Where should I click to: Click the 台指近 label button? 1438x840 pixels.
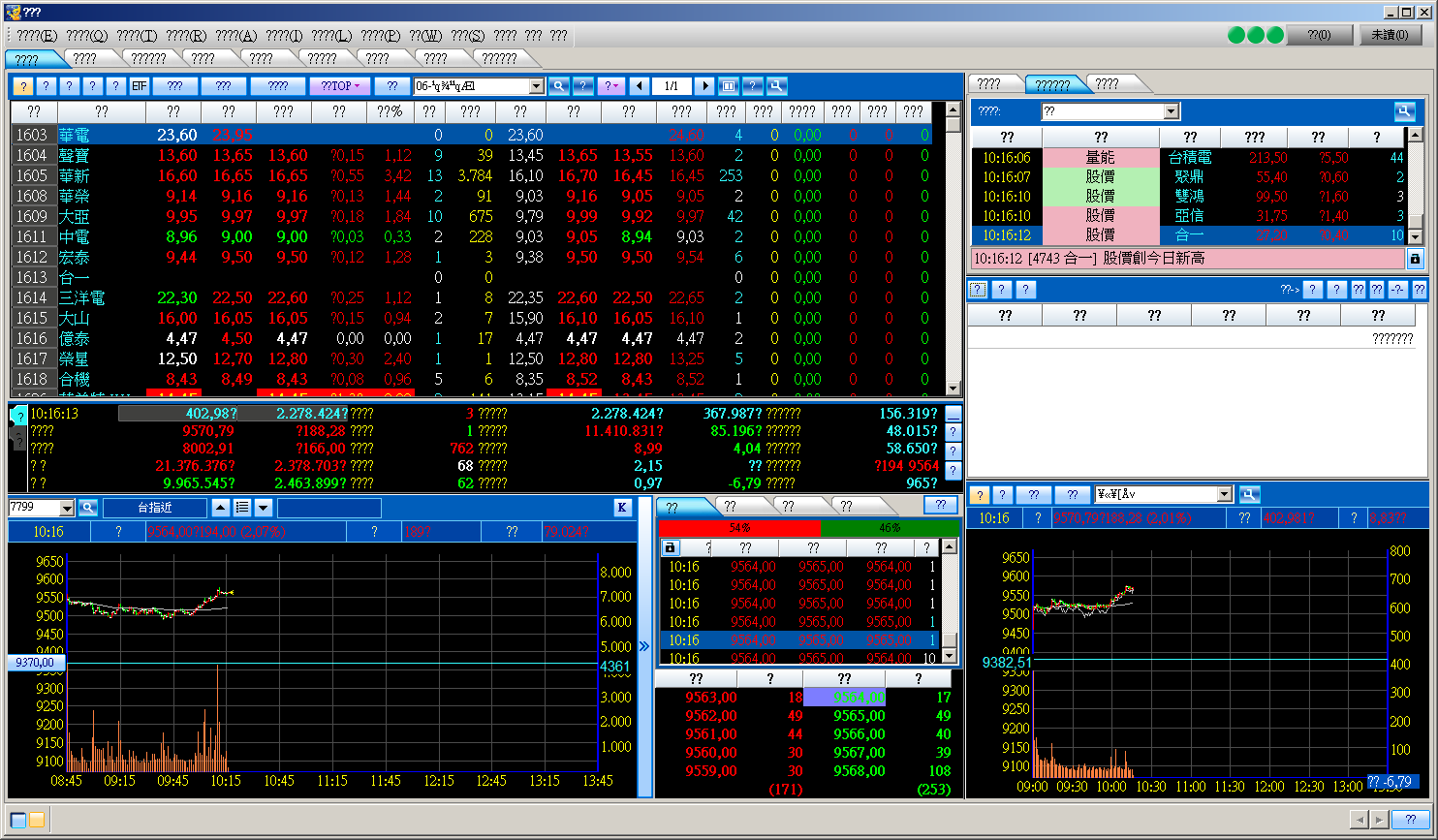[155, 508]
